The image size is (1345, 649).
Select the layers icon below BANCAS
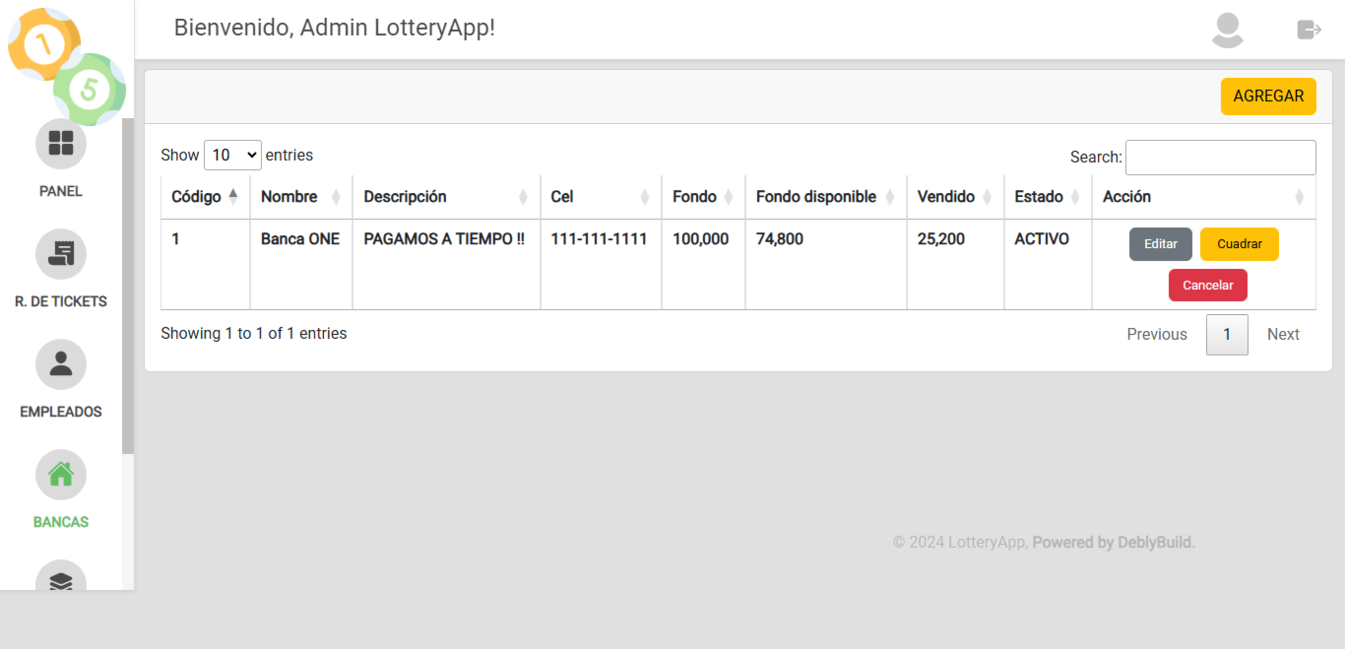(60, 580)
